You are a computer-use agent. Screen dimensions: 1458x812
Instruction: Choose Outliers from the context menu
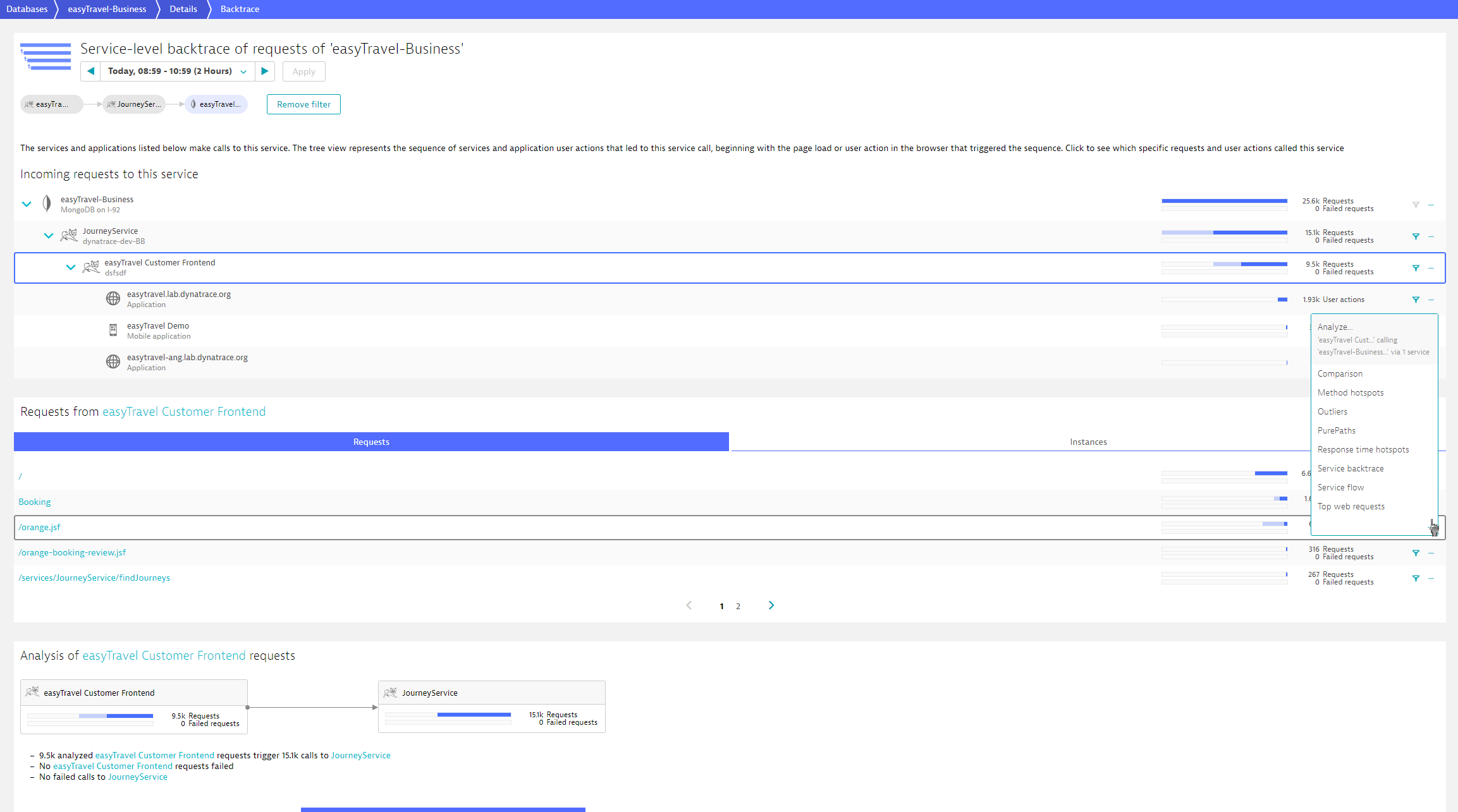(1332, 412)
